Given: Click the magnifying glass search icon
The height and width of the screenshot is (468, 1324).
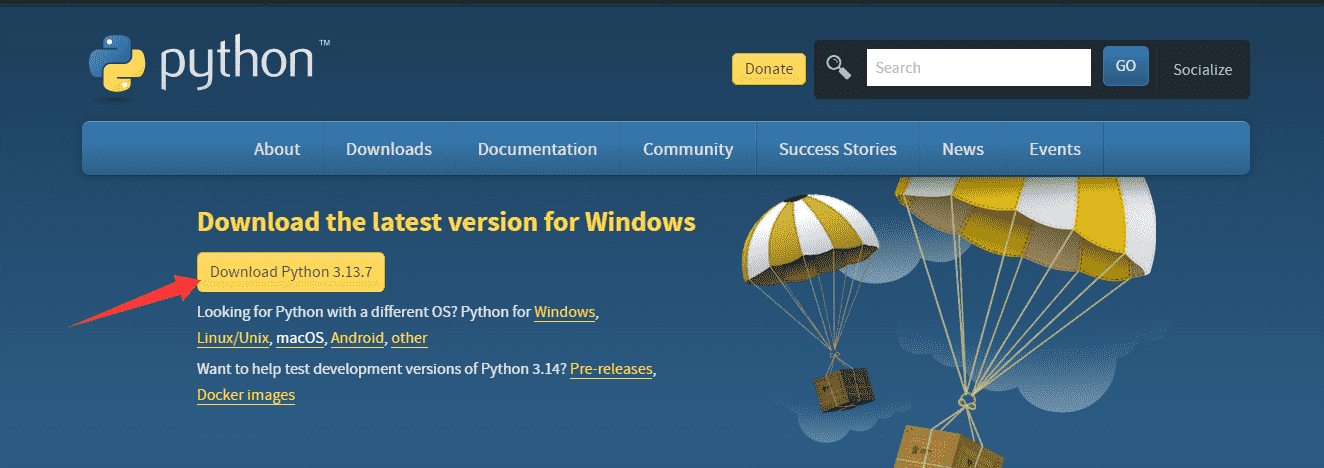Looking at the screenshot, I should coord(838,68).
